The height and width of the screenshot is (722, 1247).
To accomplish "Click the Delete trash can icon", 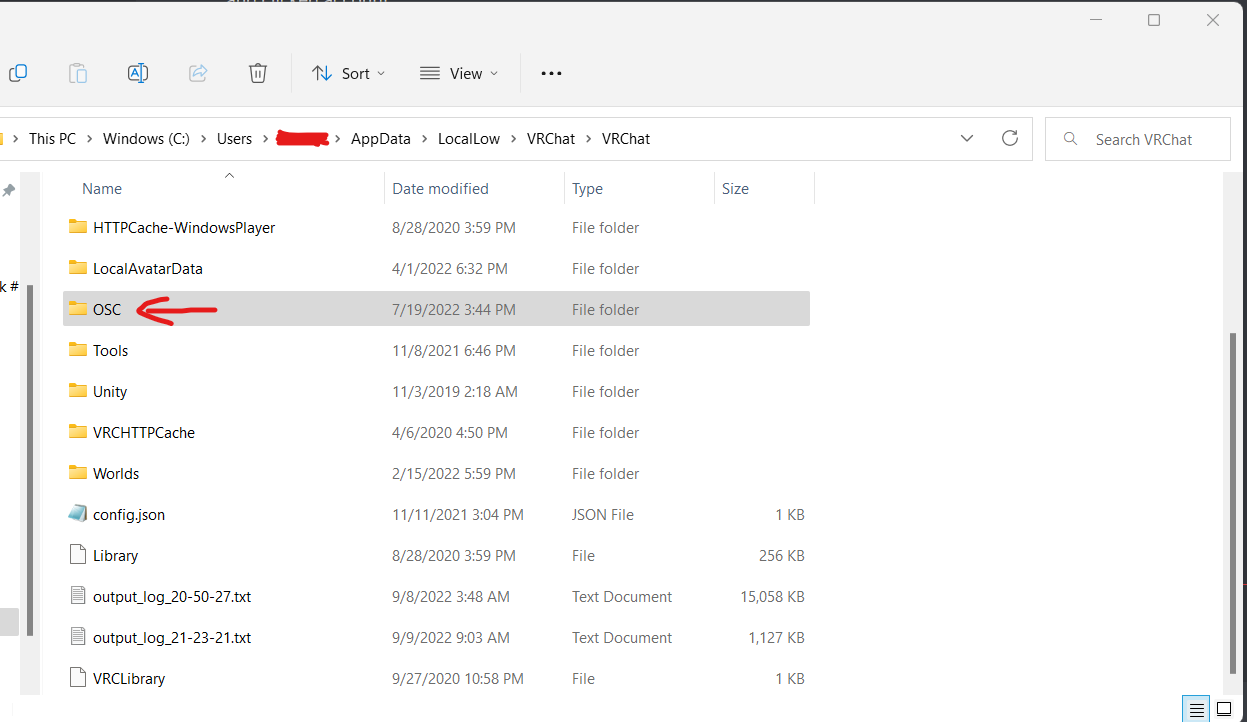I will click(258, 73).
